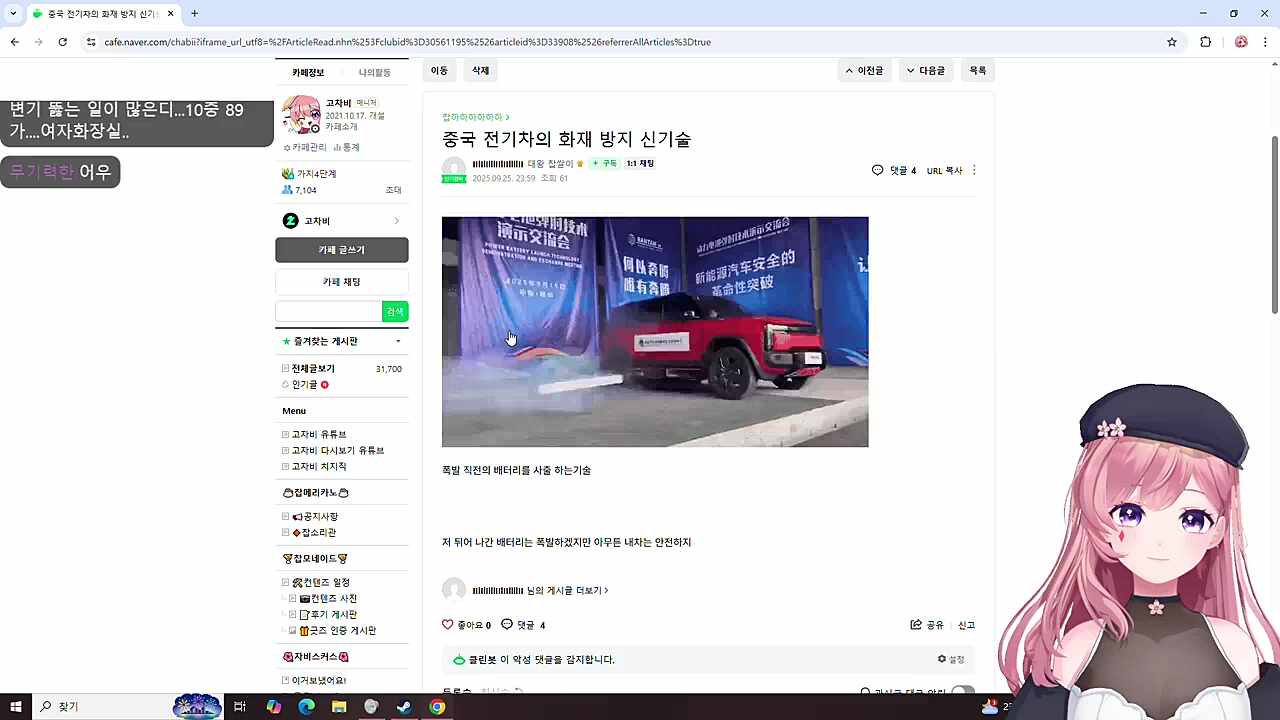Click the Windows Start button
Viewport: 1280px width, 720px height.
point(16,707)
